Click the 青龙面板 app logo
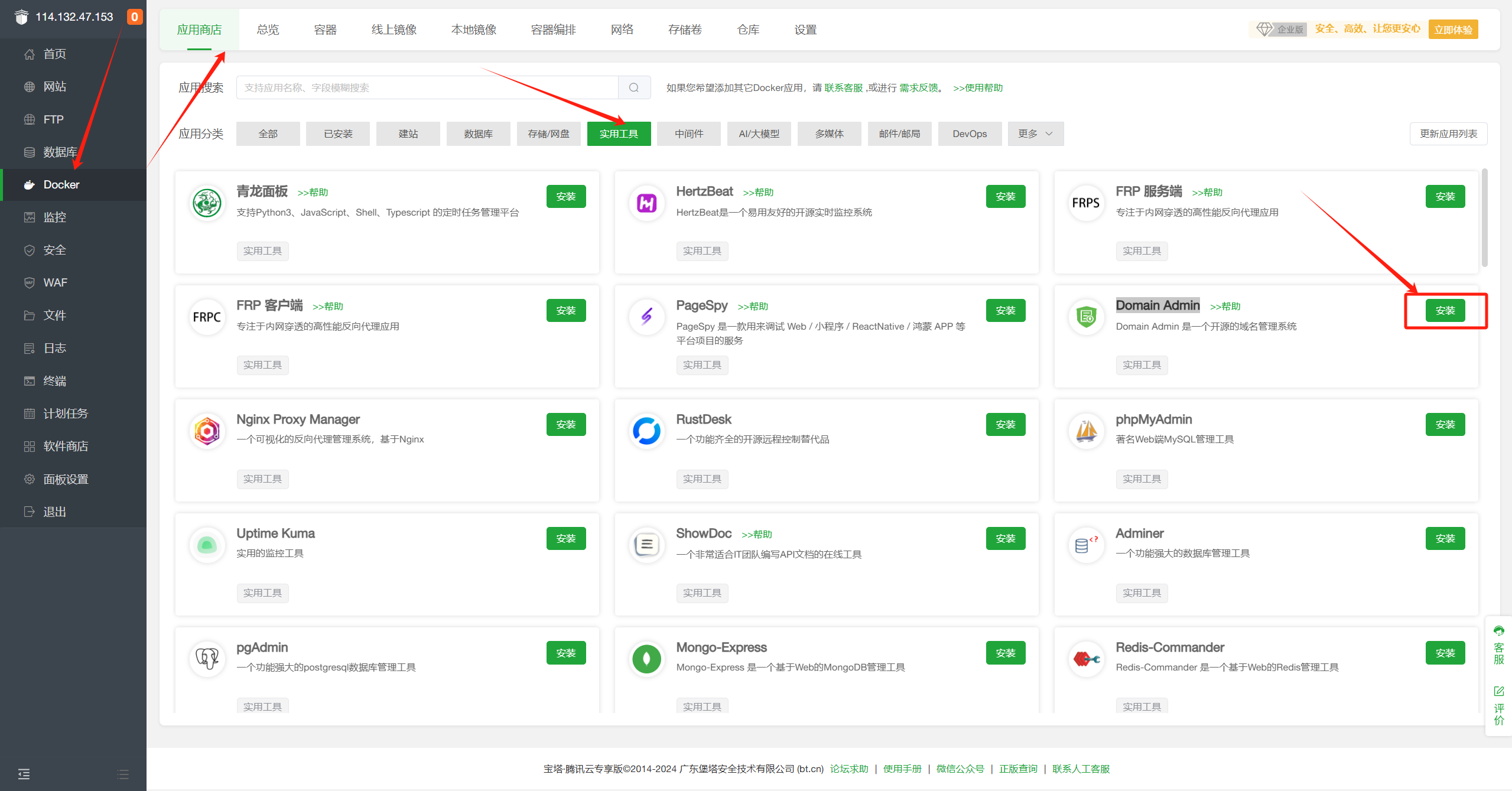This screenshot has height=791, width=1512. [207, 203]
